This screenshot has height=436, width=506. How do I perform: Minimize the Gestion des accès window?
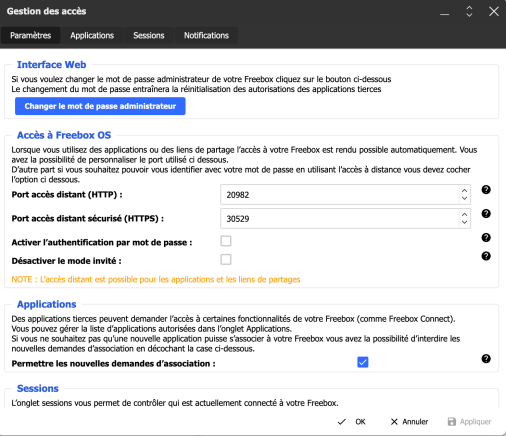[x=444, y=13]
